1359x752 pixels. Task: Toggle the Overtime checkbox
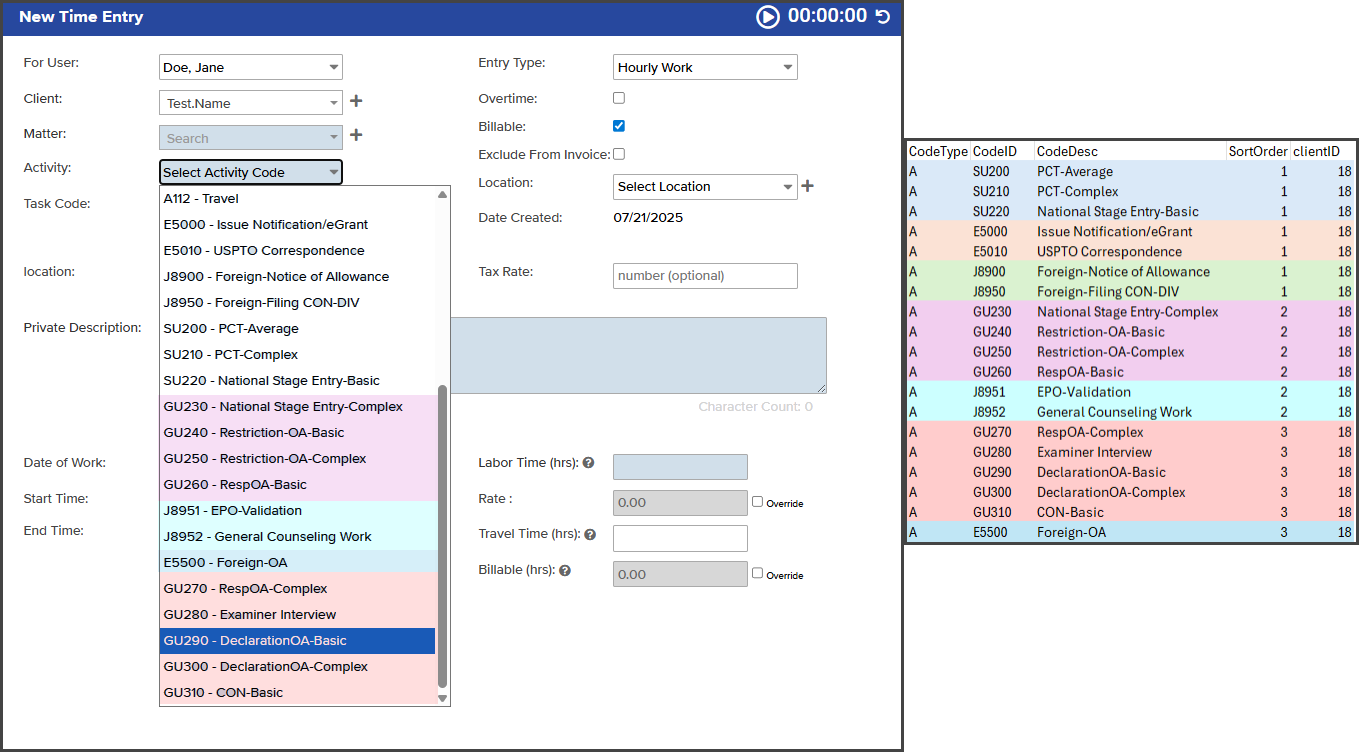[x=619, y=98]
